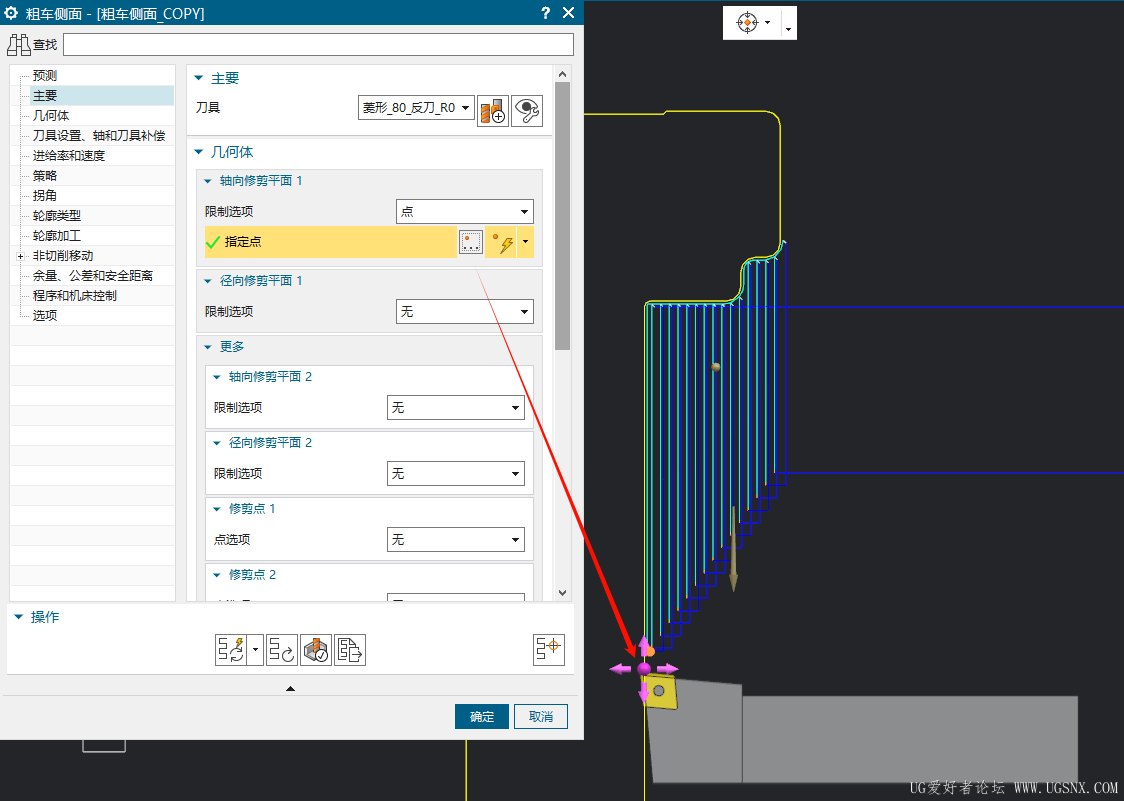Collapse 径向修剪平面 1 group

208,280
